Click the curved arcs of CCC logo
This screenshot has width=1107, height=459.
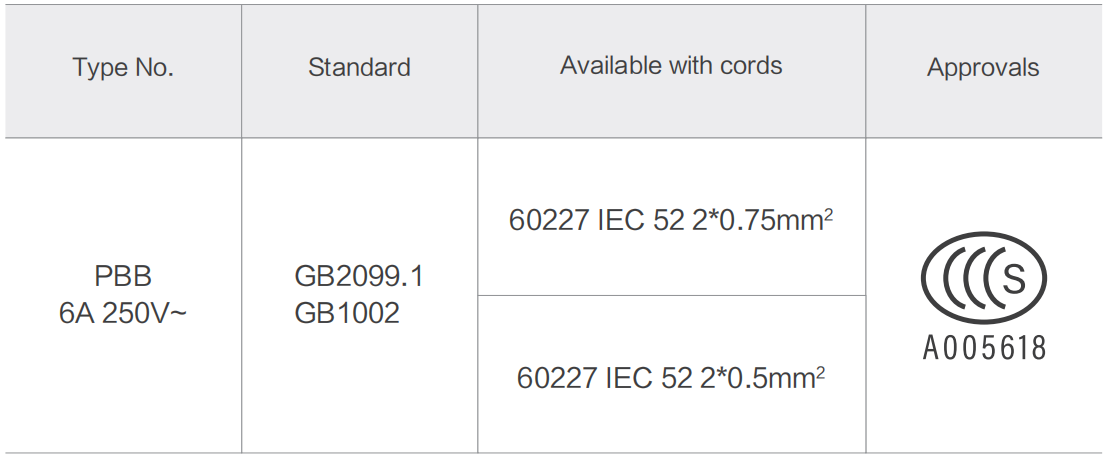[962, 278]
